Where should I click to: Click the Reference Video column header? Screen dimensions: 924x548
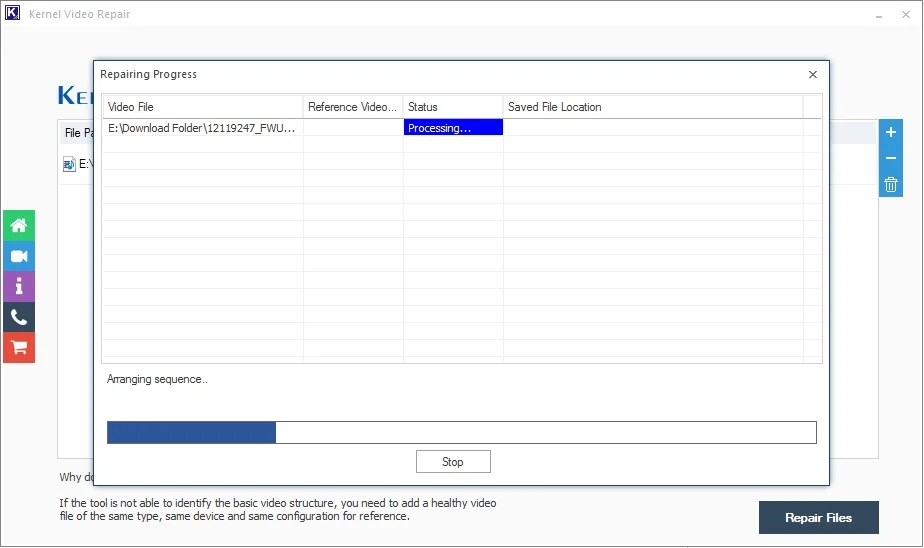353,107
